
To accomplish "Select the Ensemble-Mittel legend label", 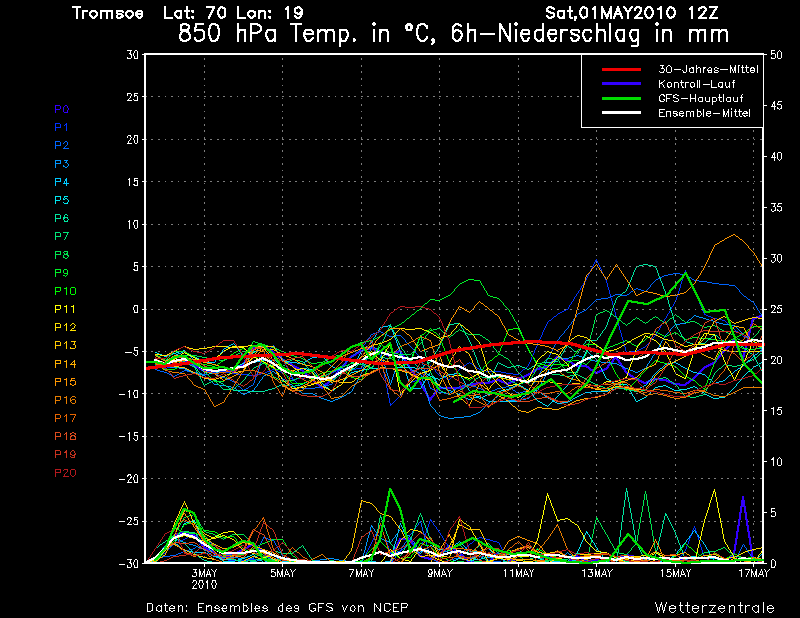I will click(704, 114).
